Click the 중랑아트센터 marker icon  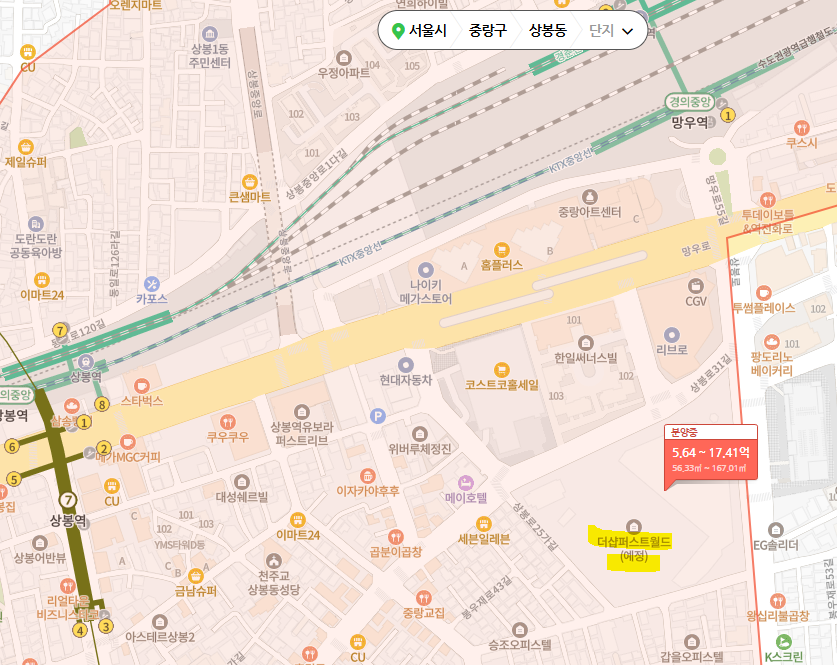(x=589, y=196)
